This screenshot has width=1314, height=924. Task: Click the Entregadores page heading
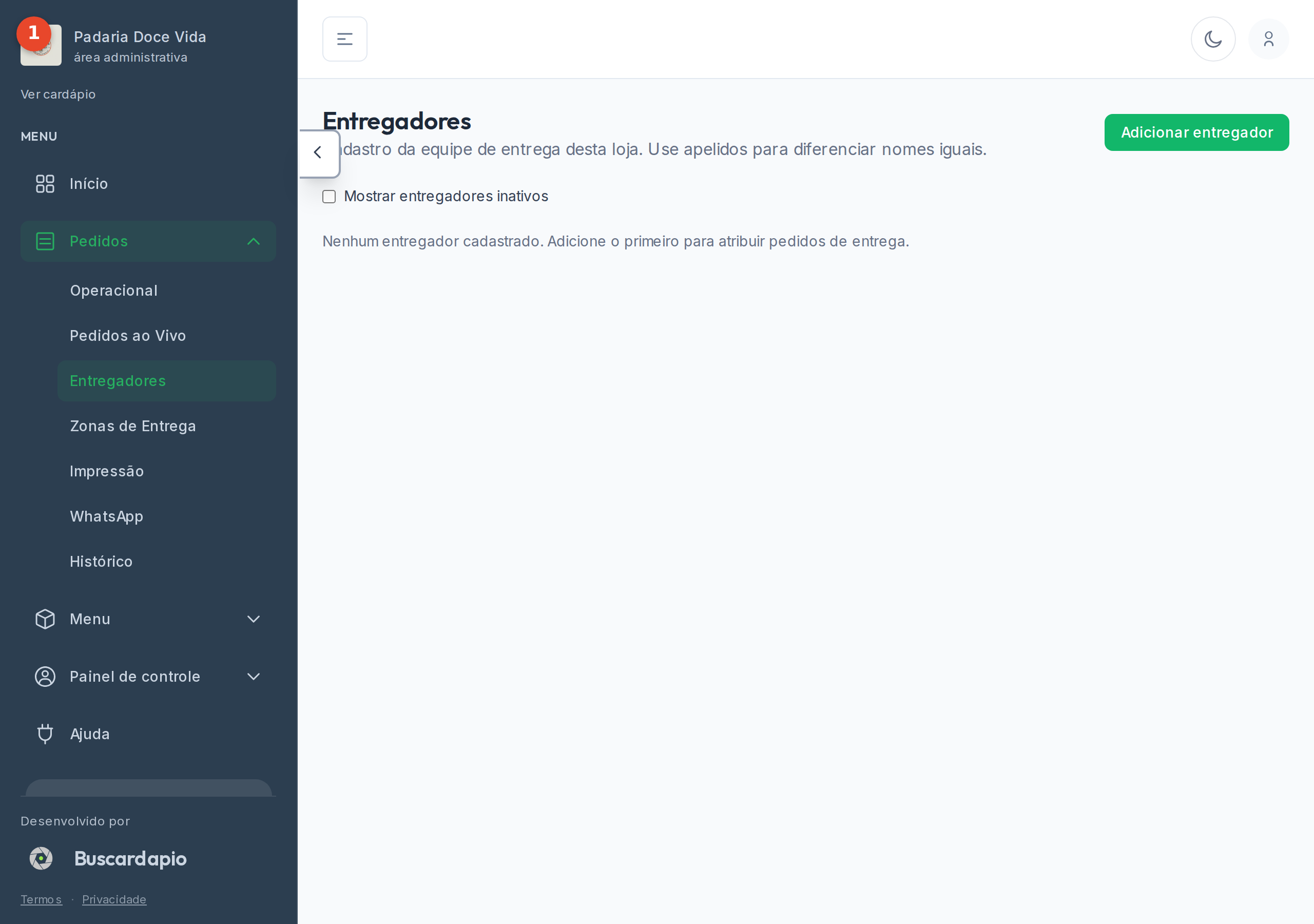[397, 121]
